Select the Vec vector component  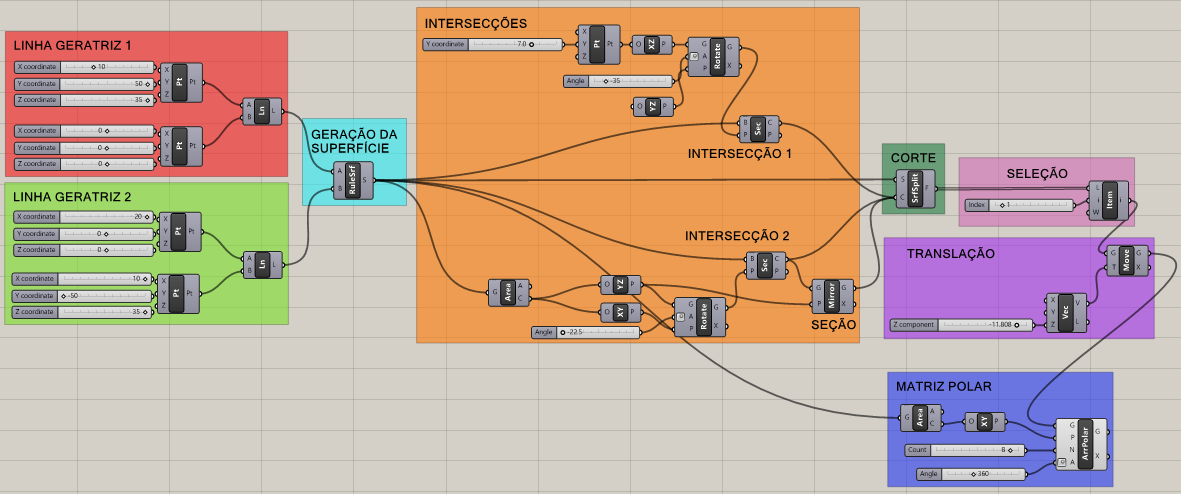[1066, 311]
